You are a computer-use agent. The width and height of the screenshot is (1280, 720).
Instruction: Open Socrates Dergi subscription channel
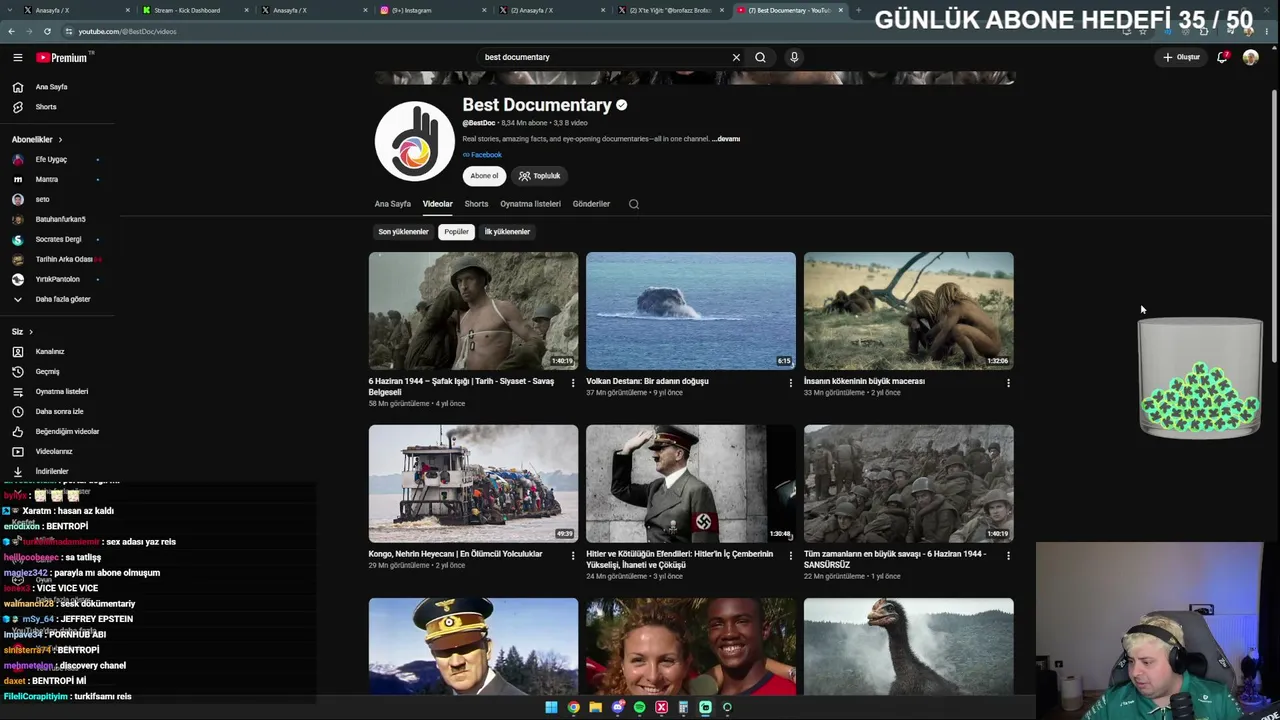(x=57, y=239)
